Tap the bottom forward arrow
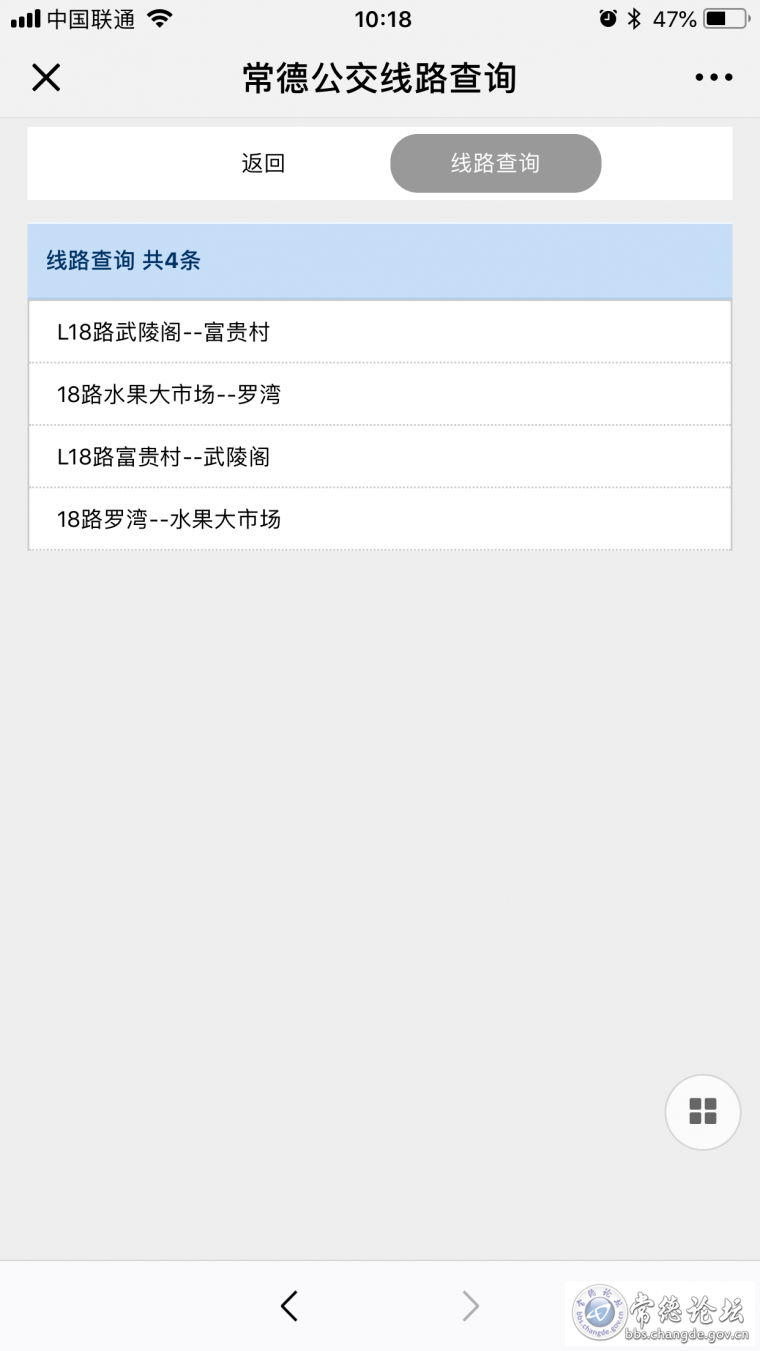 [470, 1305]
